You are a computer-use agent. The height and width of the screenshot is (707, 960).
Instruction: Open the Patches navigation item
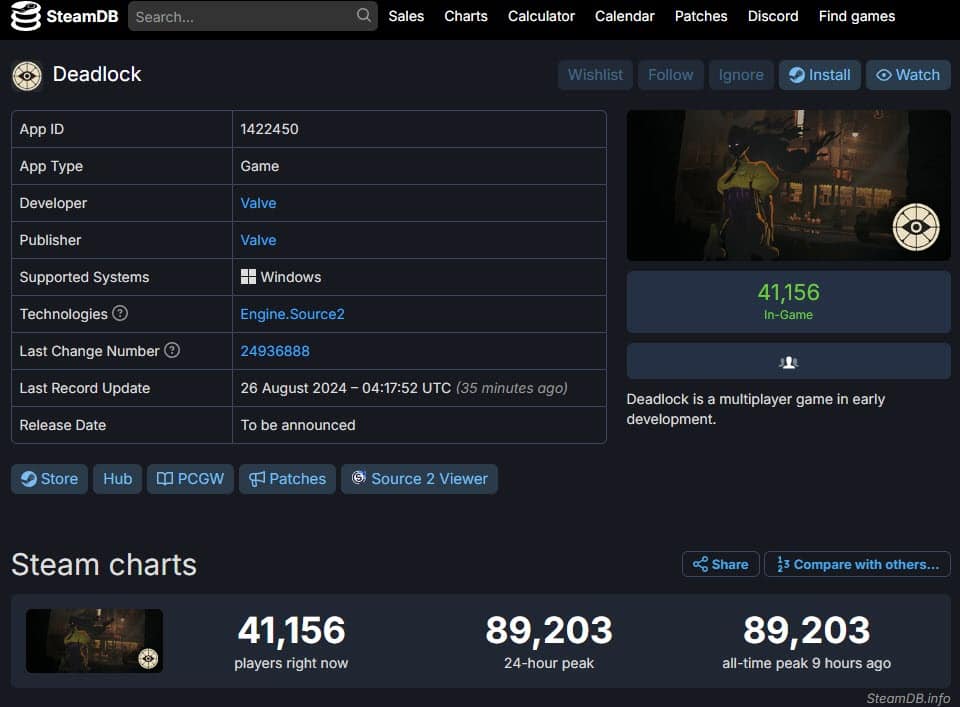pyautogui.click(x=701, y=17)
